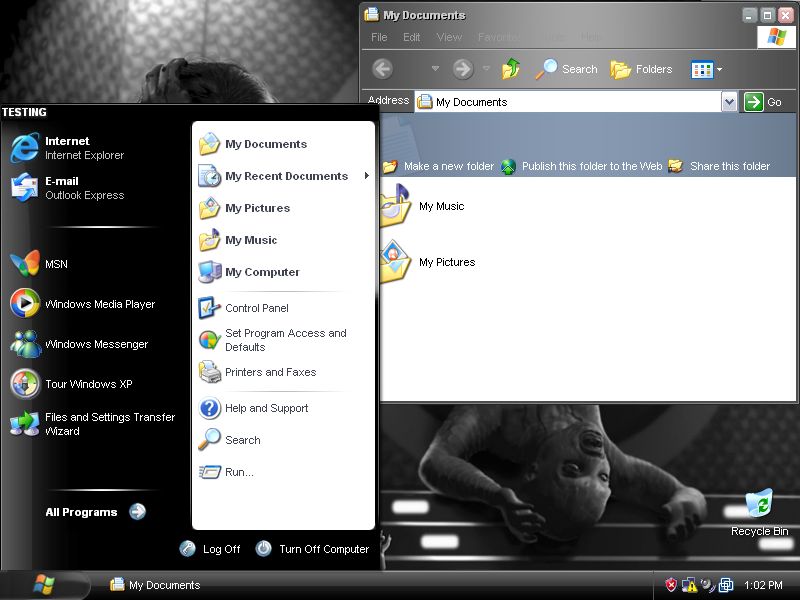The width and height of the screenshot is (800, 600).
Task: Click Turn Off Computer
Action: pyautogui.click(x=312, y=549)
